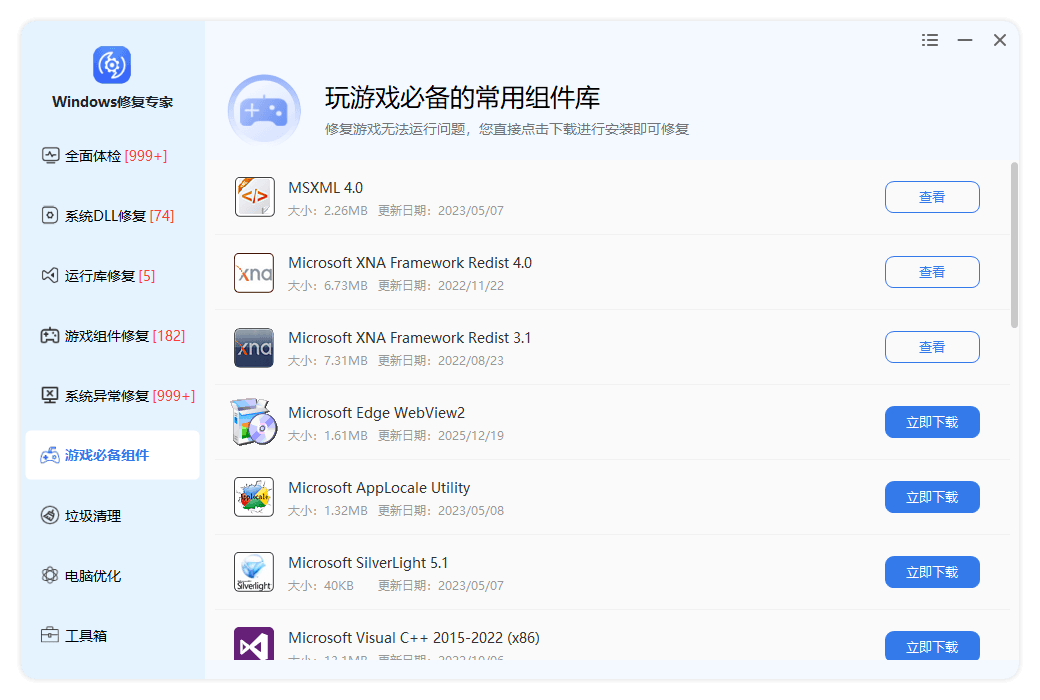1040x700 pixels.
Task: Click the [999+] badge beside 全面体检
Action: tap(146, 156)
